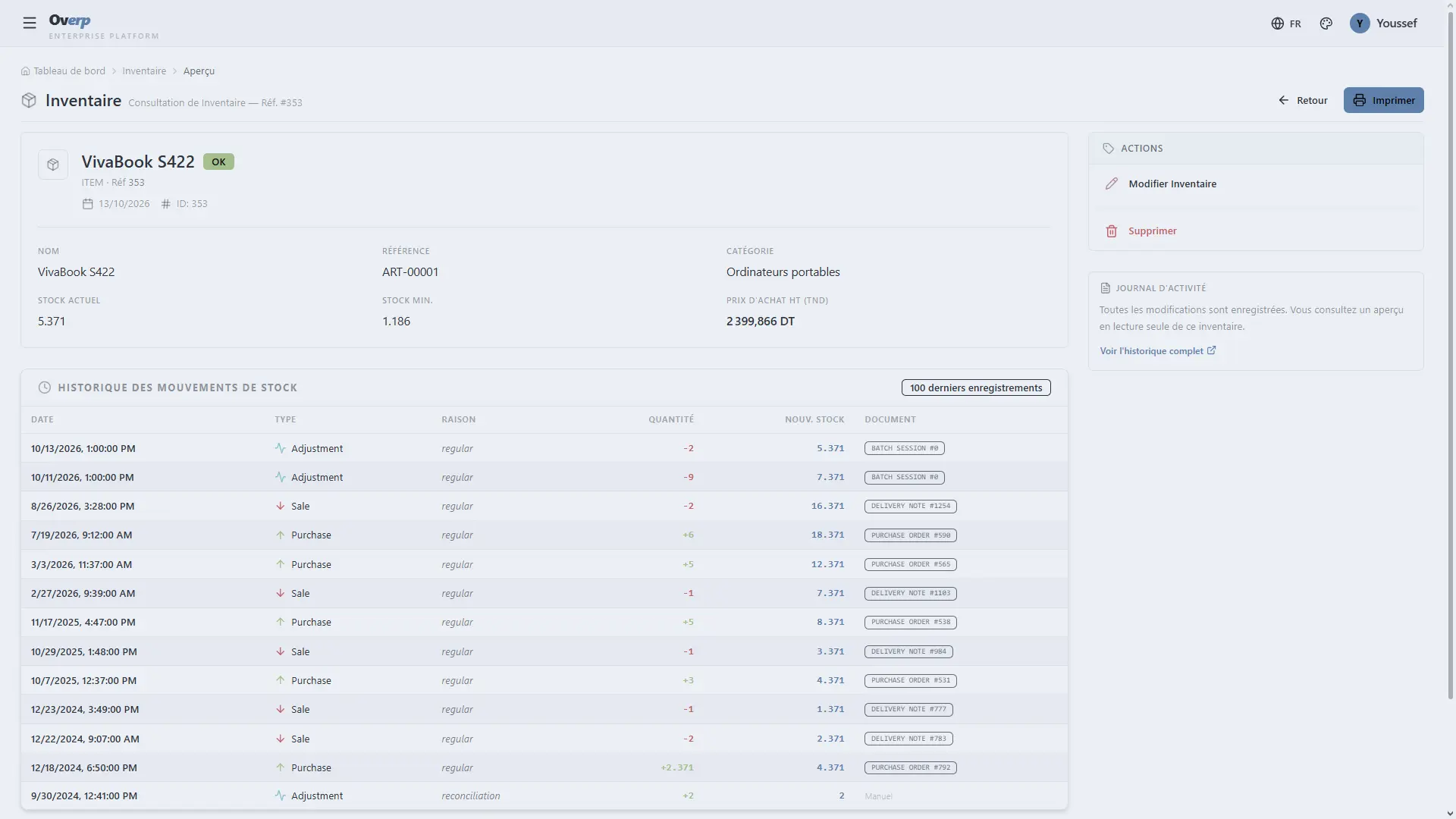This screenshot has width=1456, height=819.
Task: Click the 100 derniers enregistrements badge
Action: [x=976, y=388]
